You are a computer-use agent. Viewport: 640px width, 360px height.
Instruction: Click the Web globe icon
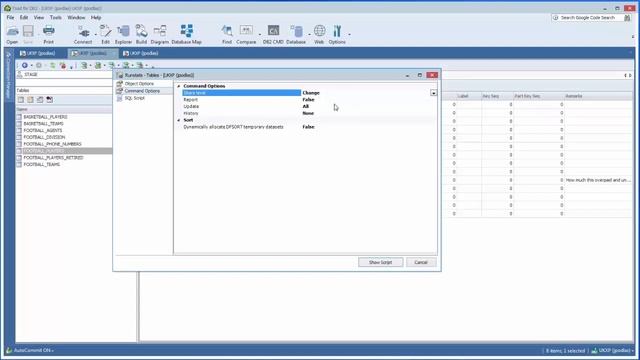click(319, 31)
